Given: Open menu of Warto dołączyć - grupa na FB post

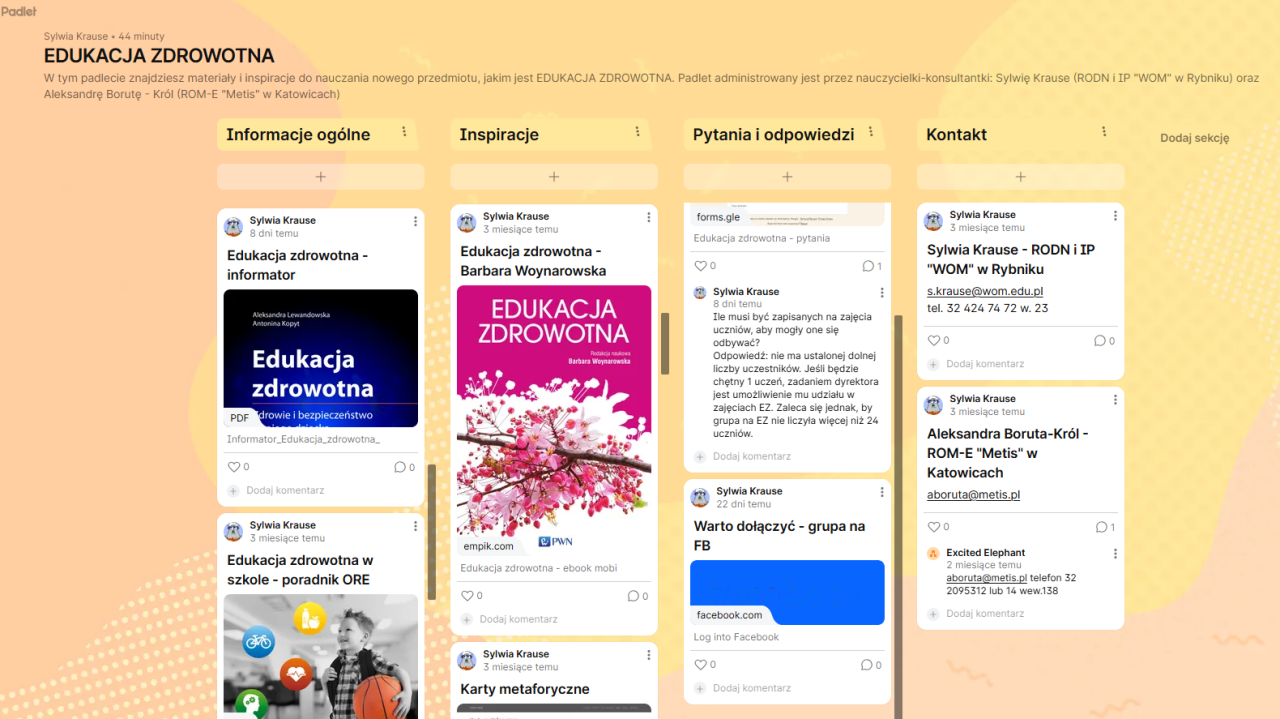Looking at the screenshot, I should click(x=881, y=492).
